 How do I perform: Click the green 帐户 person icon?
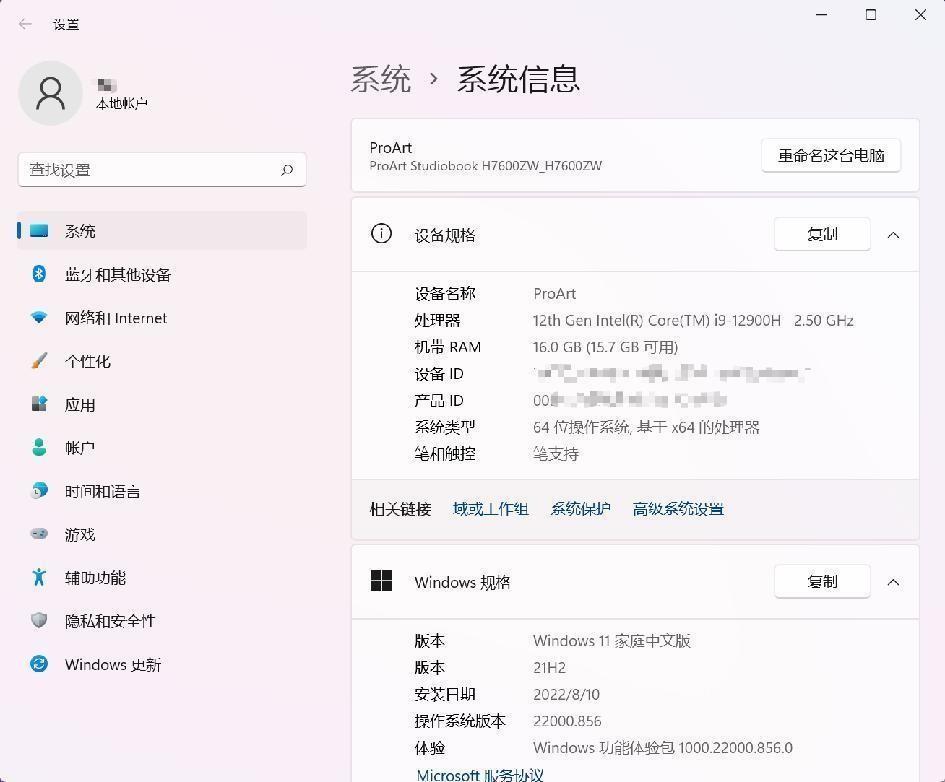point(39,448)
